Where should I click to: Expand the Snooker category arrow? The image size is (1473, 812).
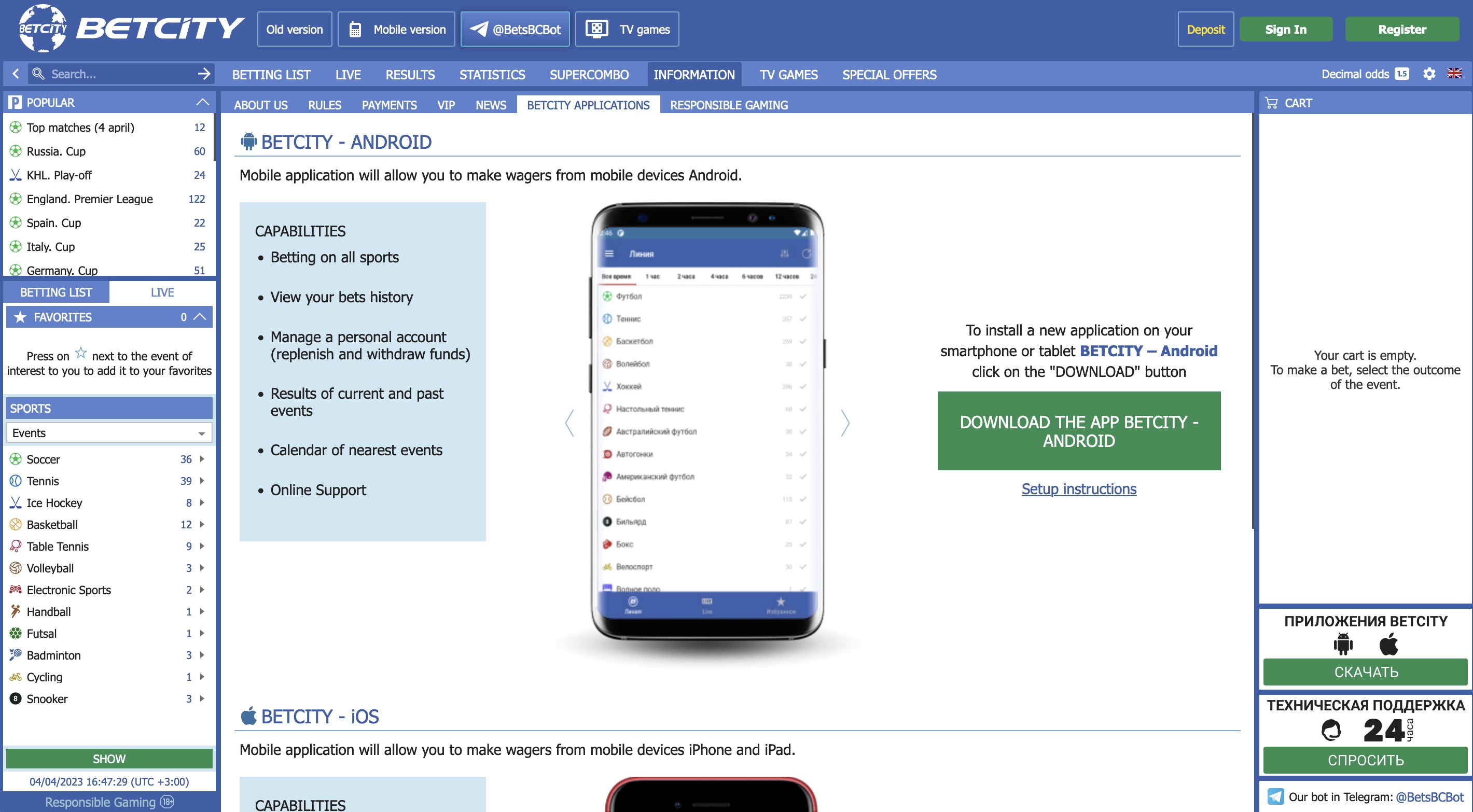coord(202,698)
